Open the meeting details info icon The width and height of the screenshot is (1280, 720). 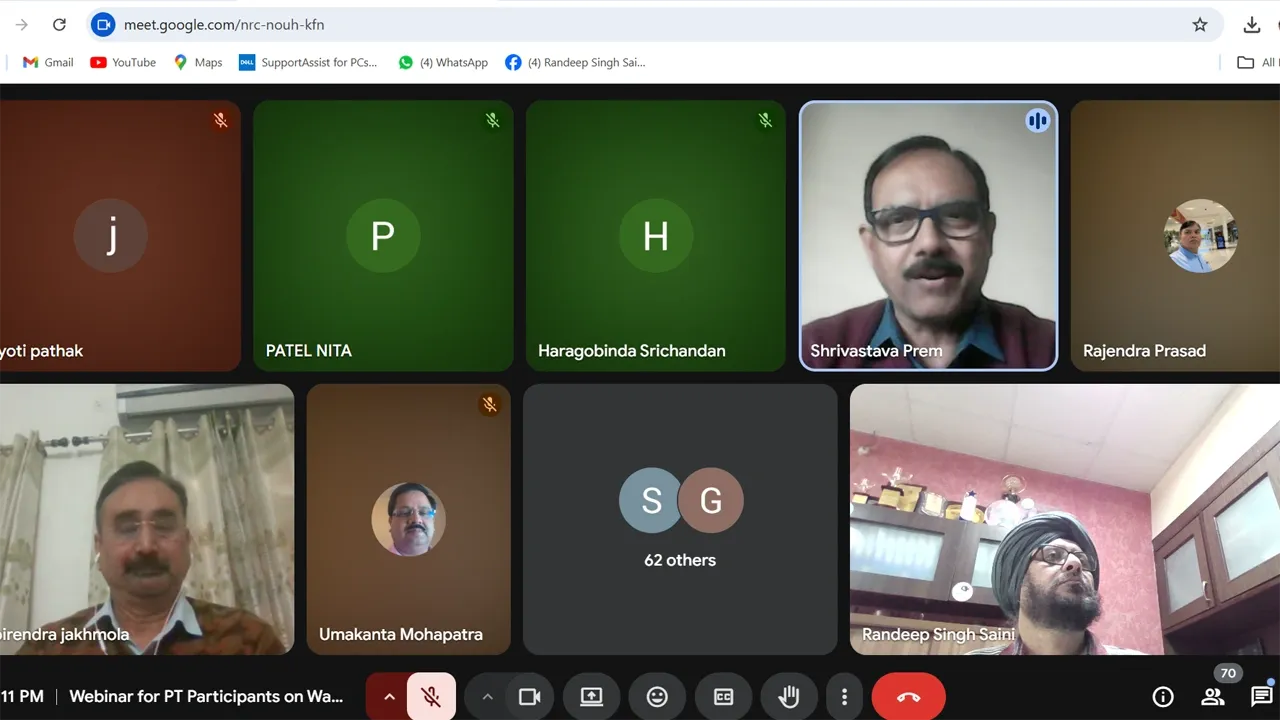[1162, 697]
